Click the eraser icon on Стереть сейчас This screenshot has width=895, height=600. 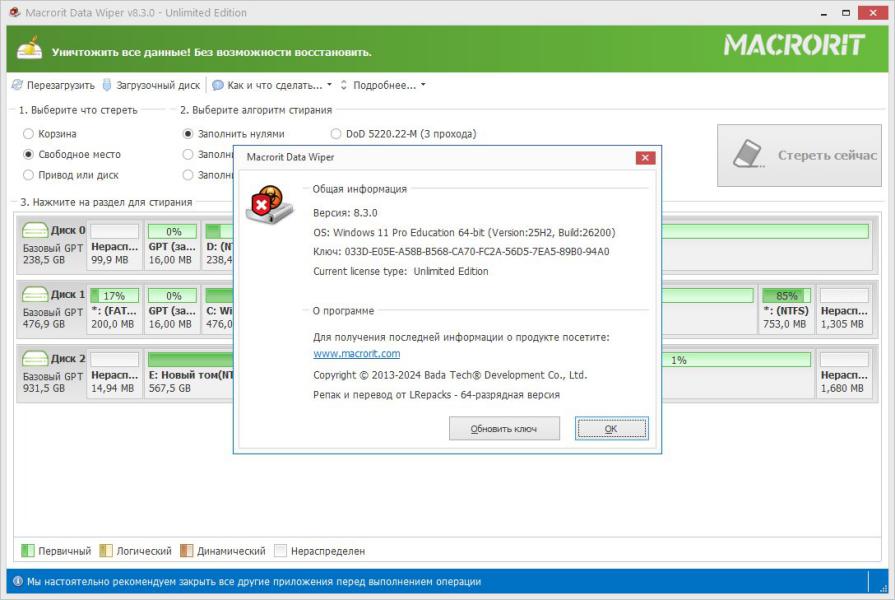(x=748, y=155)
